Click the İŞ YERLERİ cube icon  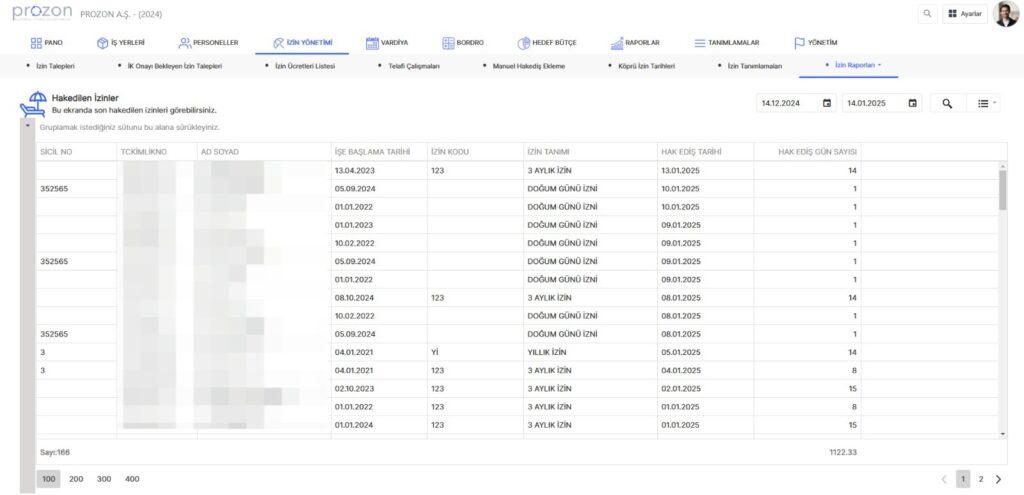coord(102,43)
